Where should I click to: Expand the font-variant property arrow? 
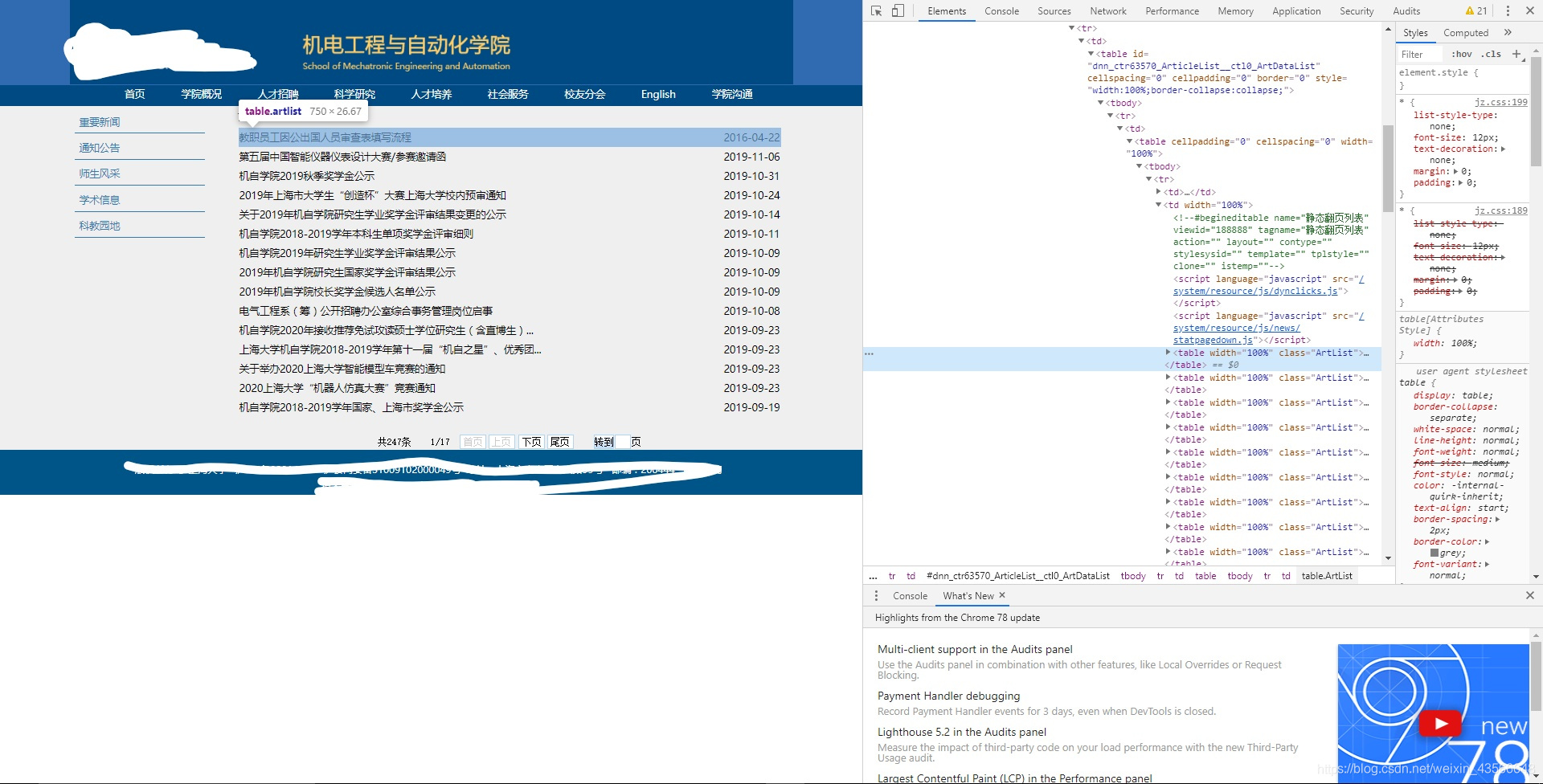1487,564
